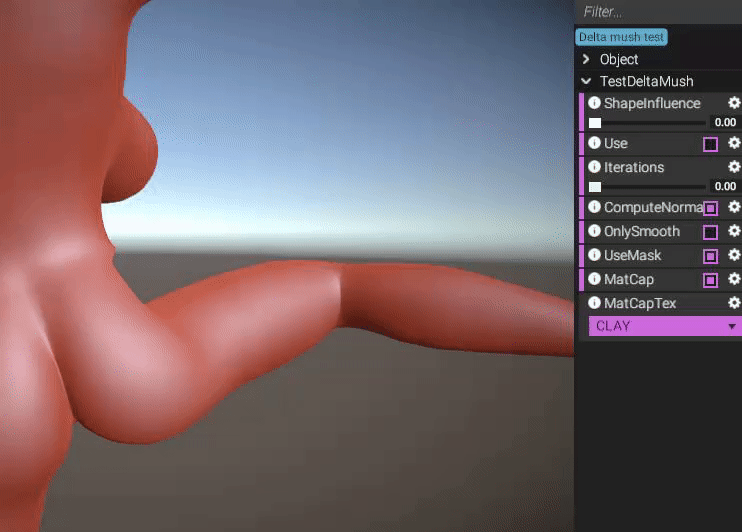Open the OnlySmooth gear settings

734,231
